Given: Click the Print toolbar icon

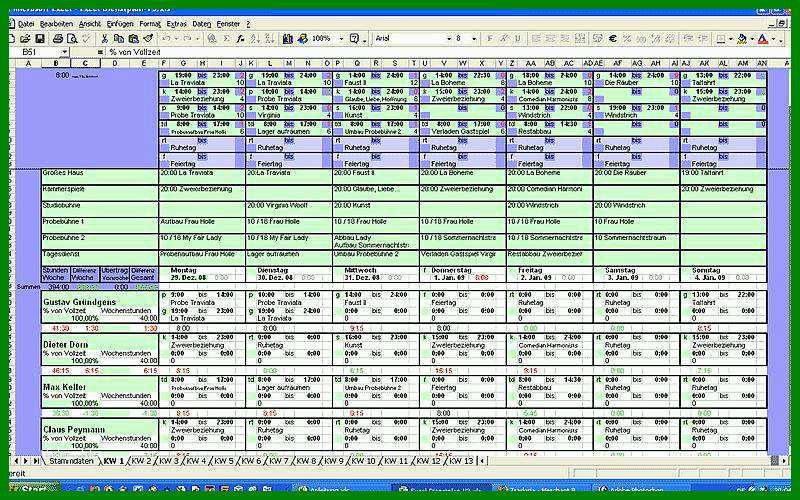Looking at the screenshot, I should point(58,39).
